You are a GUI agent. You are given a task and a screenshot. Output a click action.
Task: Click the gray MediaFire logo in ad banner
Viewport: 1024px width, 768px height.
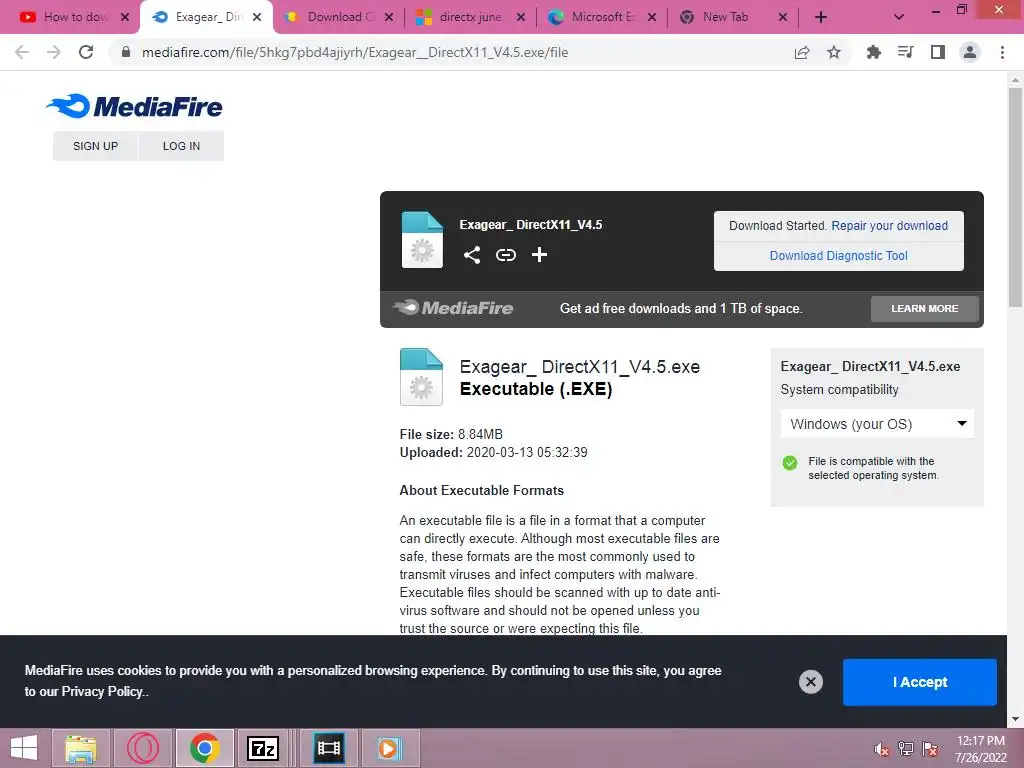[453, 308]
